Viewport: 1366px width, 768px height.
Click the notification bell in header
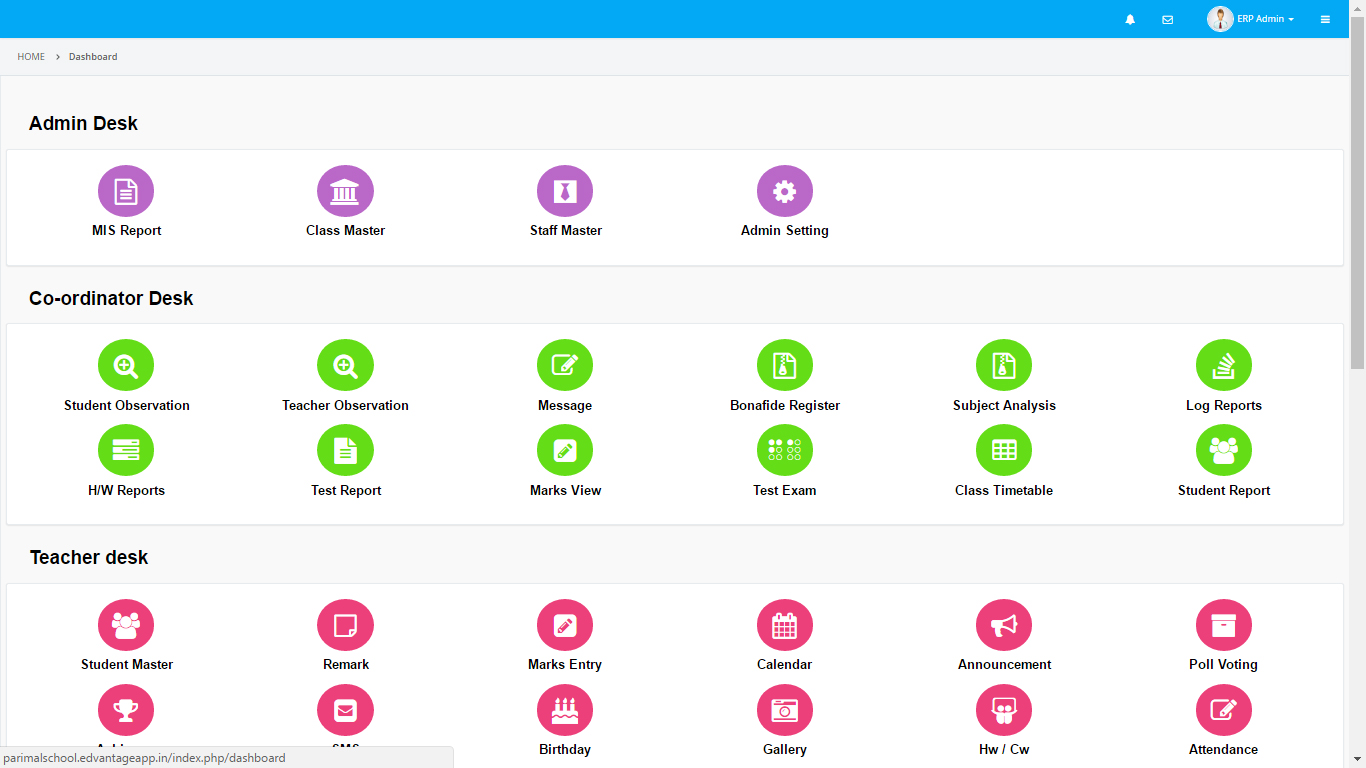[x=1130, y=19]
